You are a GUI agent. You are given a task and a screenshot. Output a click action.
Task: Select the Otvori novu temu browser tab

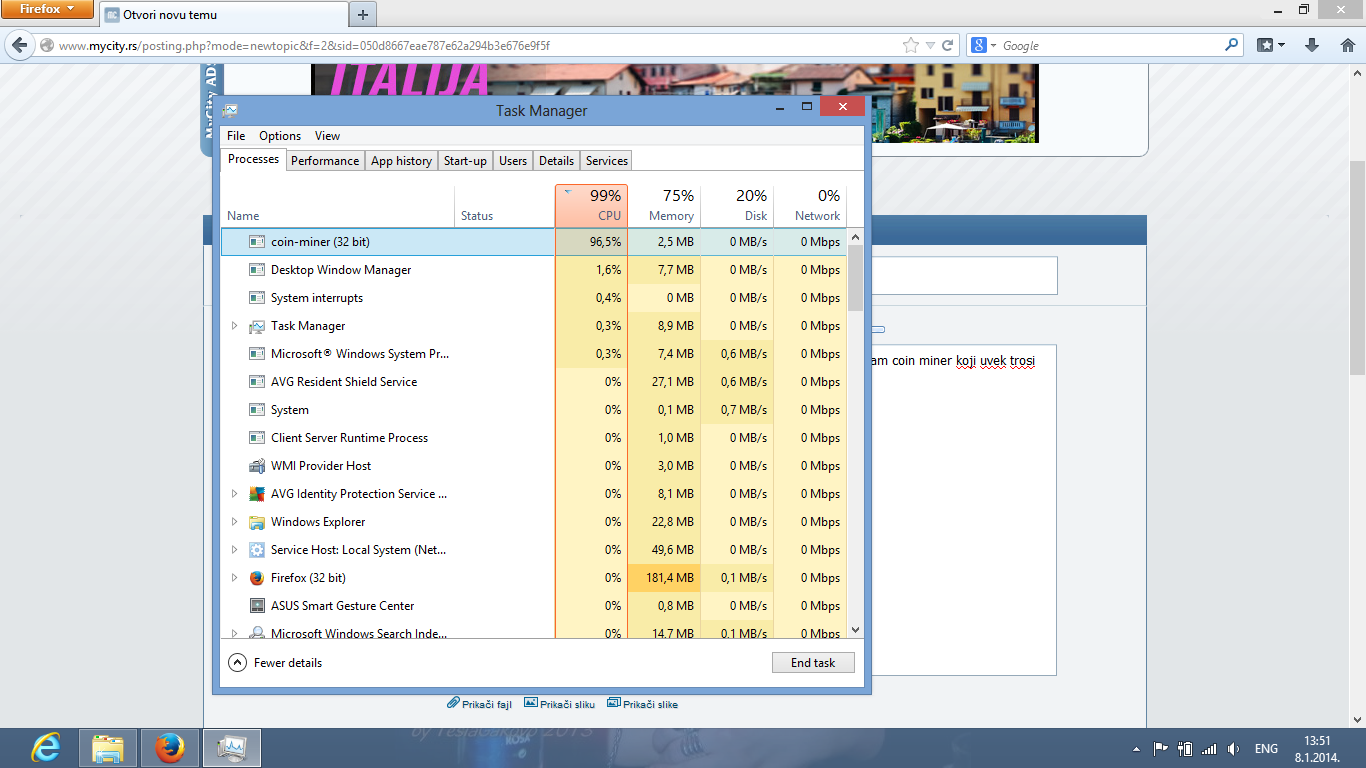pyautogui.click(x=222, y=15)
